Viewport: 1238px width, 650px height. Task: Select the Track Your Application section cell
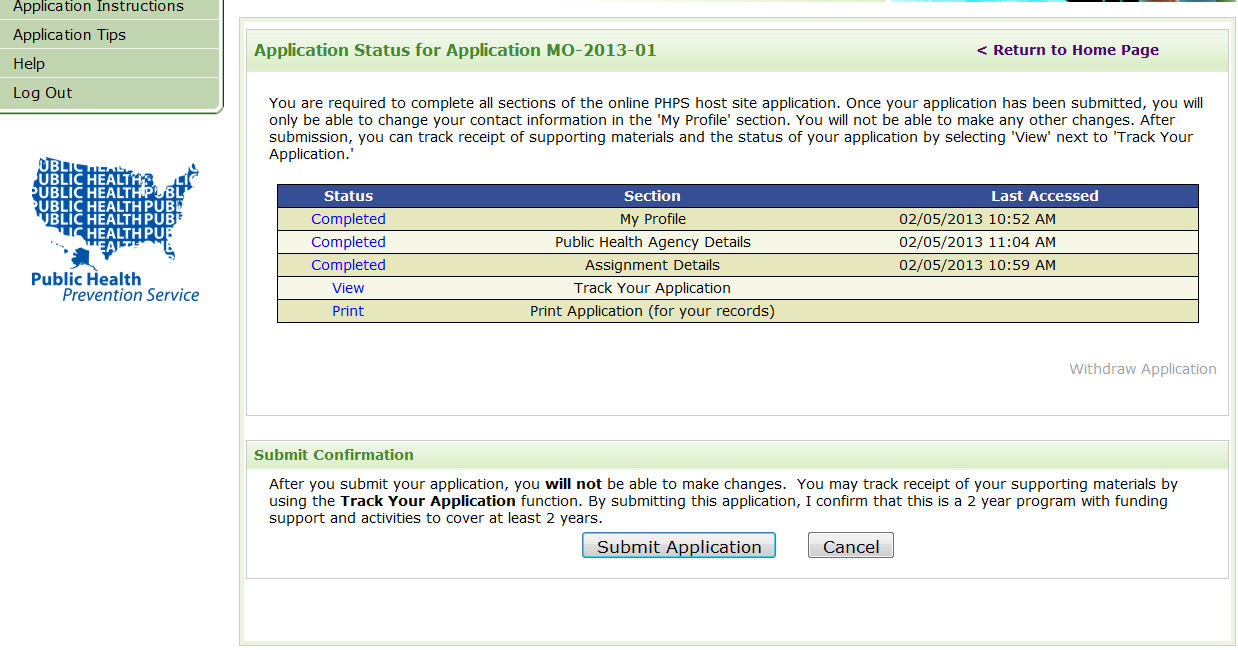click(652, 288)
